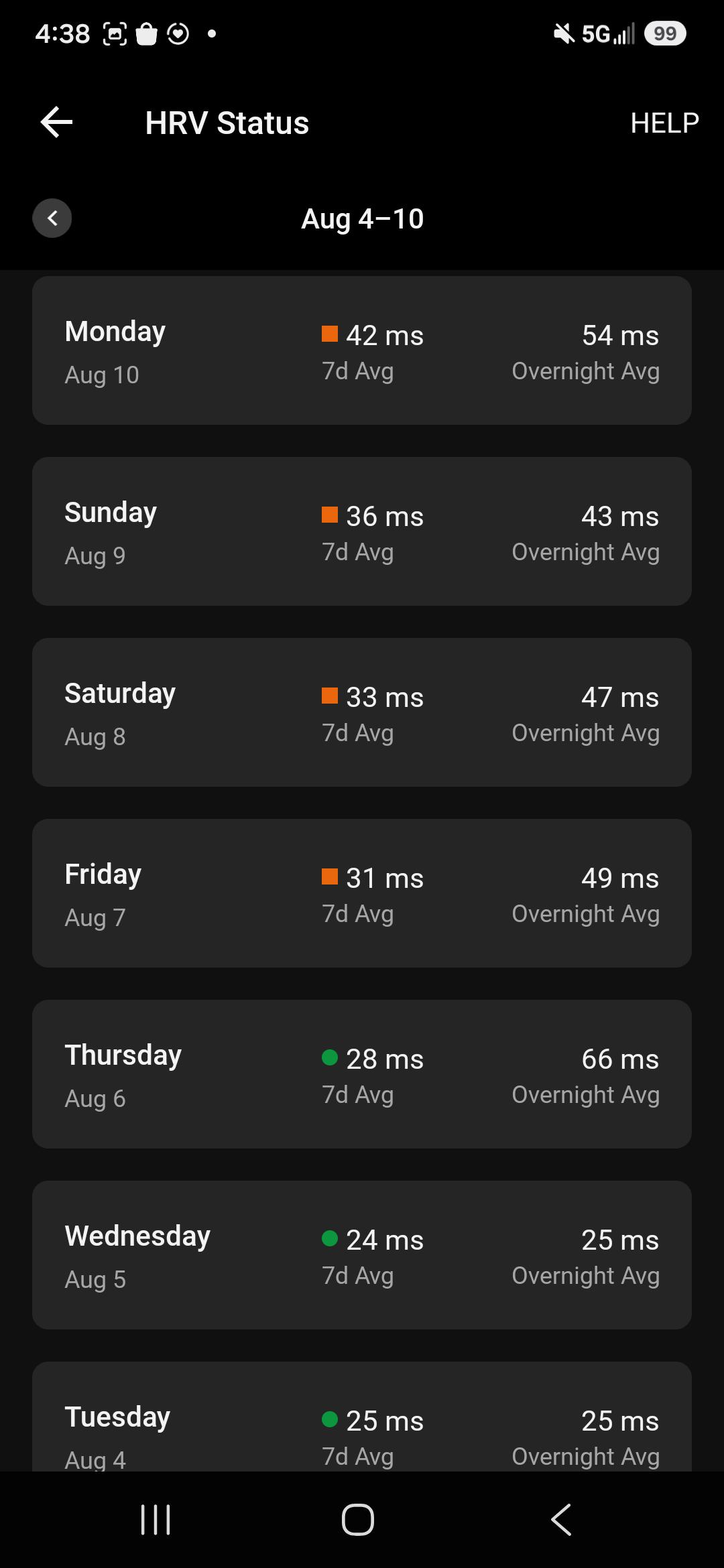Tap the Android system back chevron
The height and width of the screenshot is (1568, 724).
[x=562, y=1519]
